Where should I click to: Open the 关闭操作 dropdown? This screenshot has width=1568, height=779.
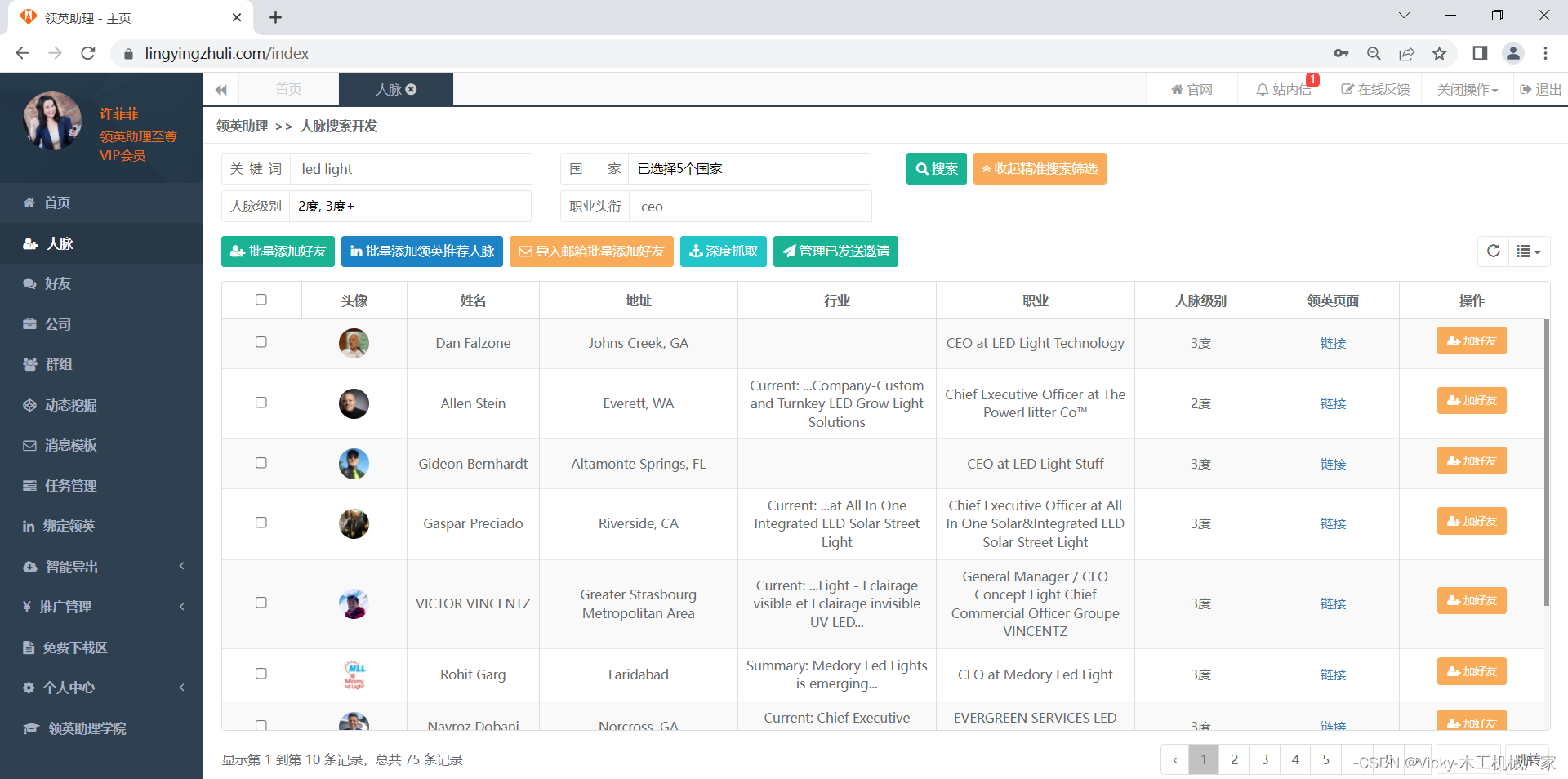tap(1468, 90)
